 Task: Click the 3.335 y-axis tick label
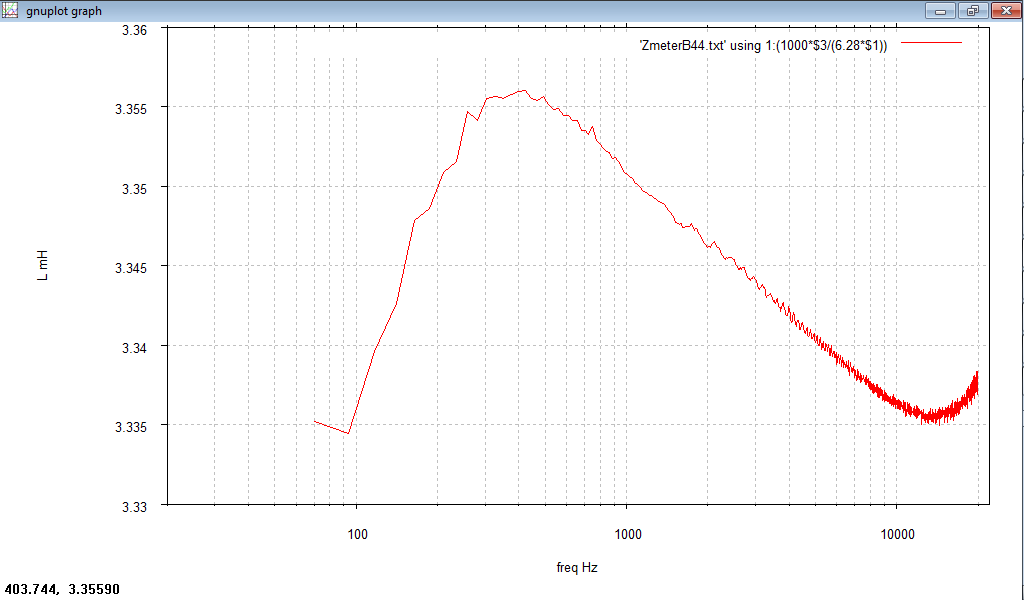(x=131, y=427)
